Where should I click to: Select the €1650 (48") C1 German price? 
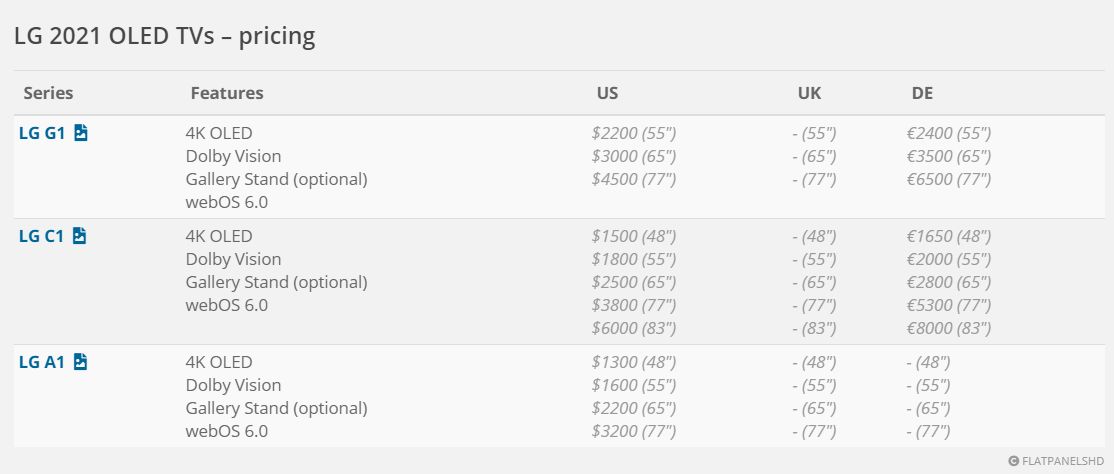point(948,236)
